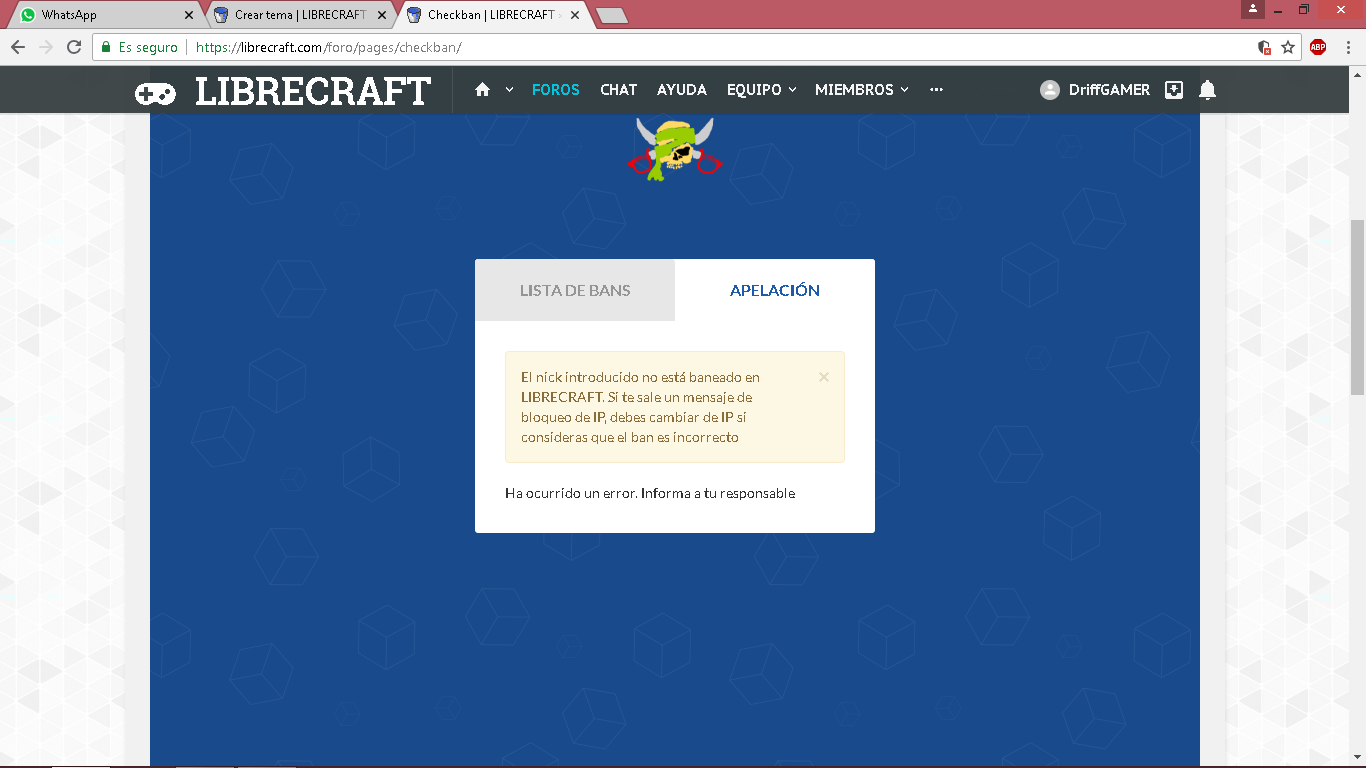This screenshot has height=768, width=1366.
Task: Switch to the LISTA DE BANS tab
Action: pos(575,290)
